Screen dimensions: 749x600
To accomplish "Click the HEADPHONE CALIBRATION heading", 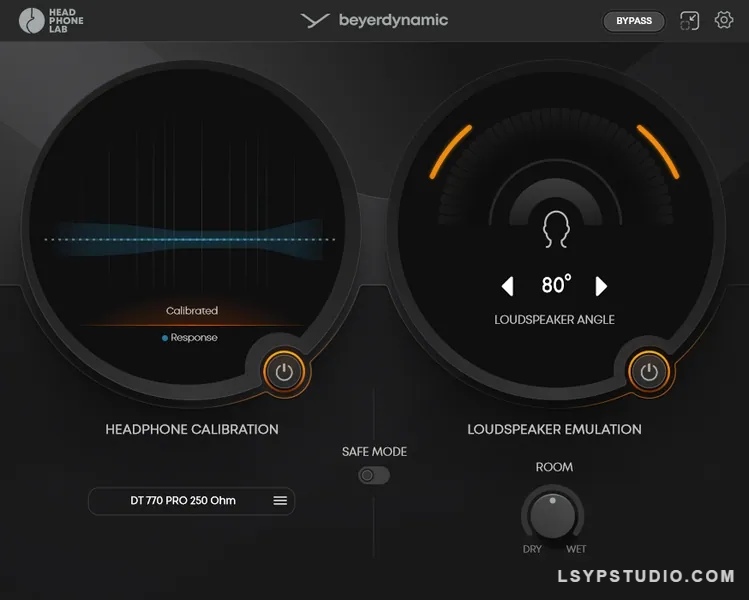I will 192,429.
